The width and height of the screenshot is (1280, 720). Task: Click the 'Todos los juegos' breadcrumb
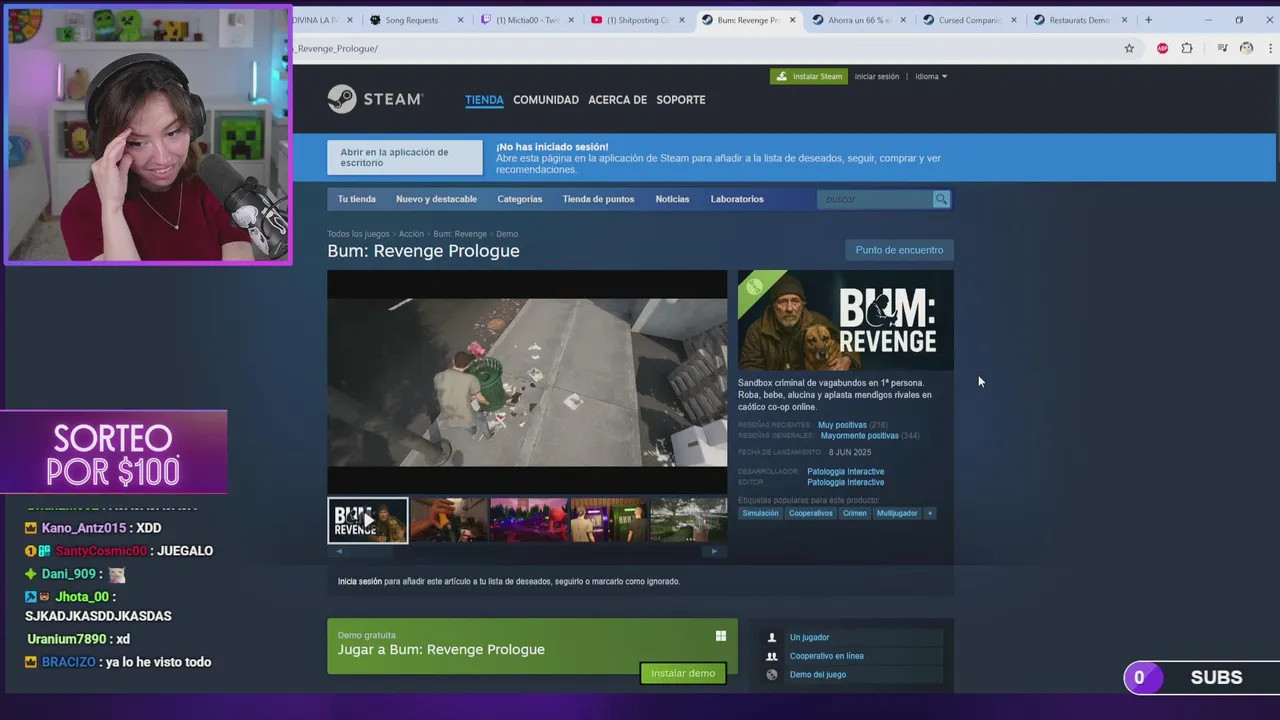pyautogui.click(x=358, y=234)
